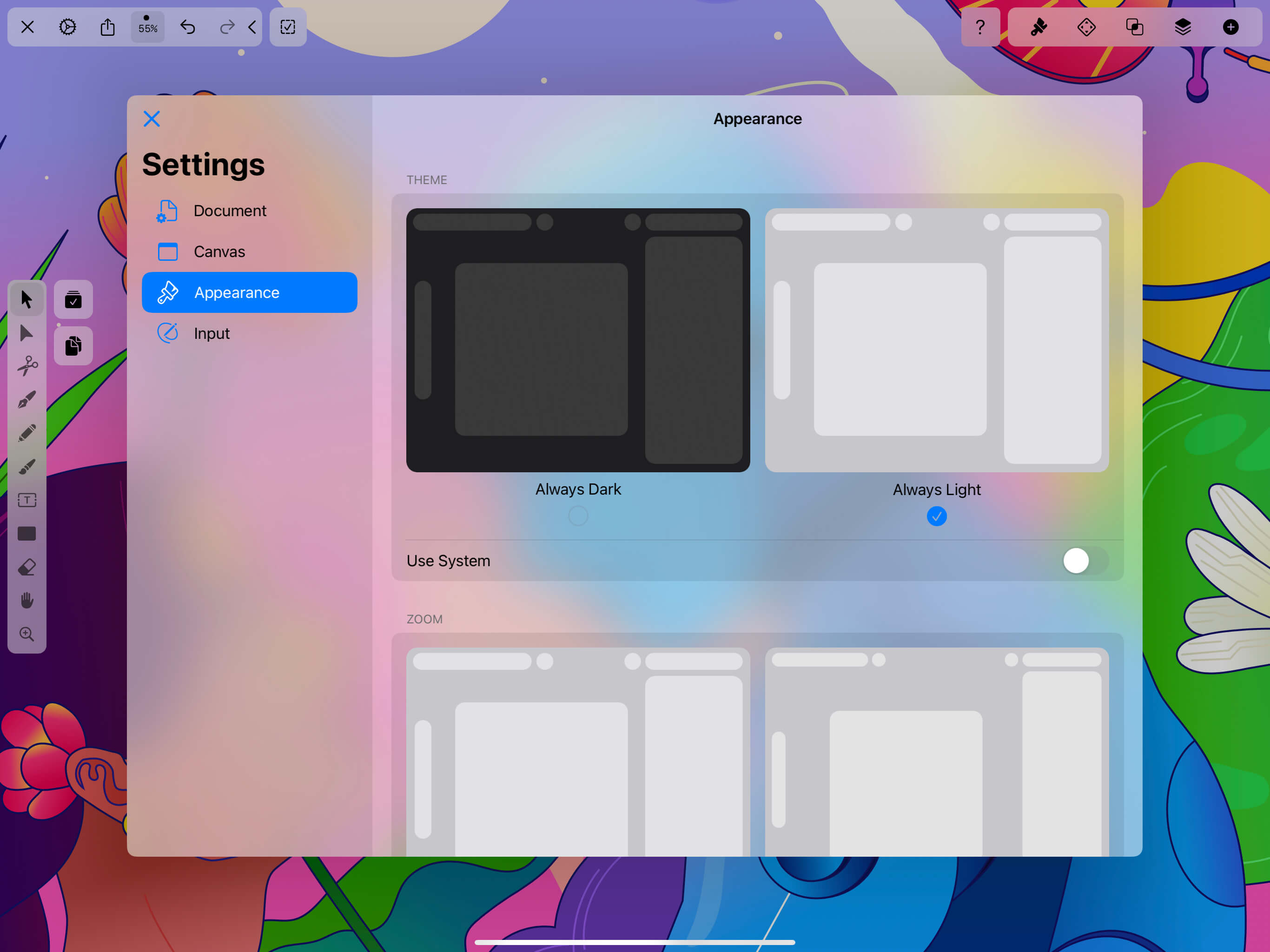Image resolution: width=1270 pixels, height=952 pixels.
Task: Open Input settings section
Action: tap(249, 333)
